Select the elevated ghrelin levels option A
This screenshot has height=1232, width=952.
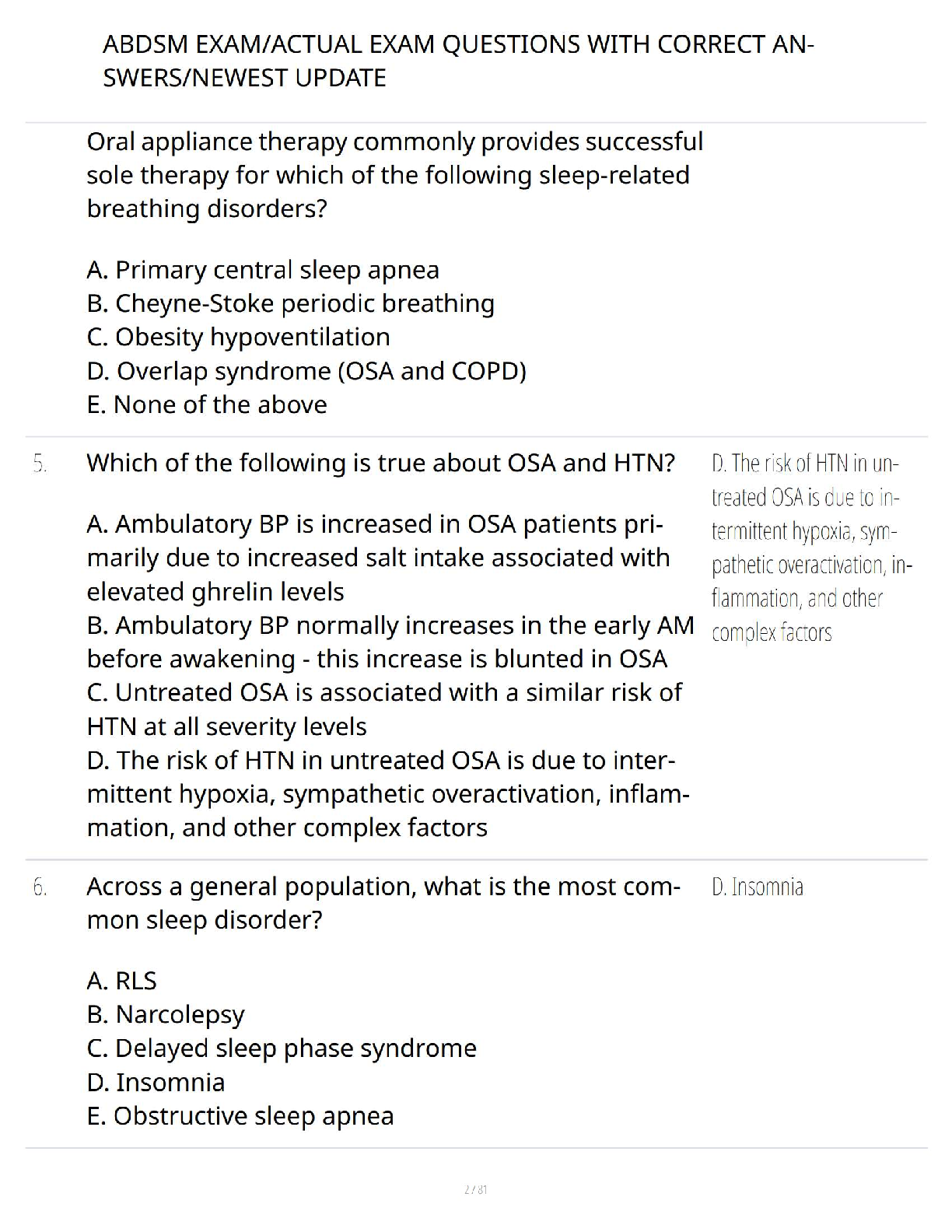pyautogui.click(x=378, y=558)
